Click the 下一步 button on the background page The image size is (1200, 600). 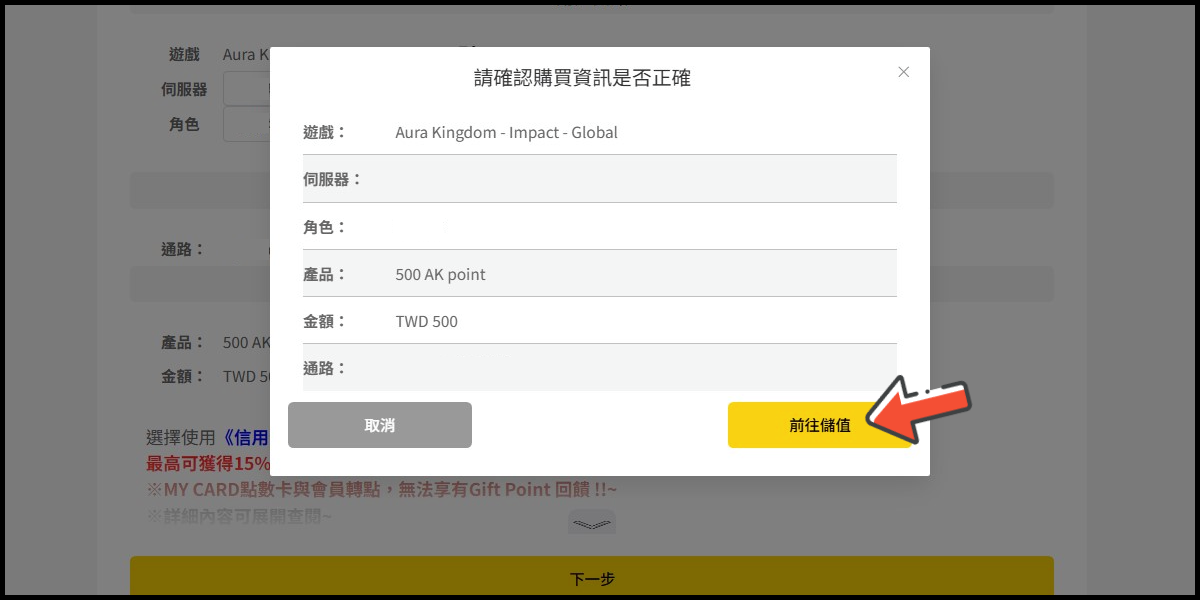[592, 577]
